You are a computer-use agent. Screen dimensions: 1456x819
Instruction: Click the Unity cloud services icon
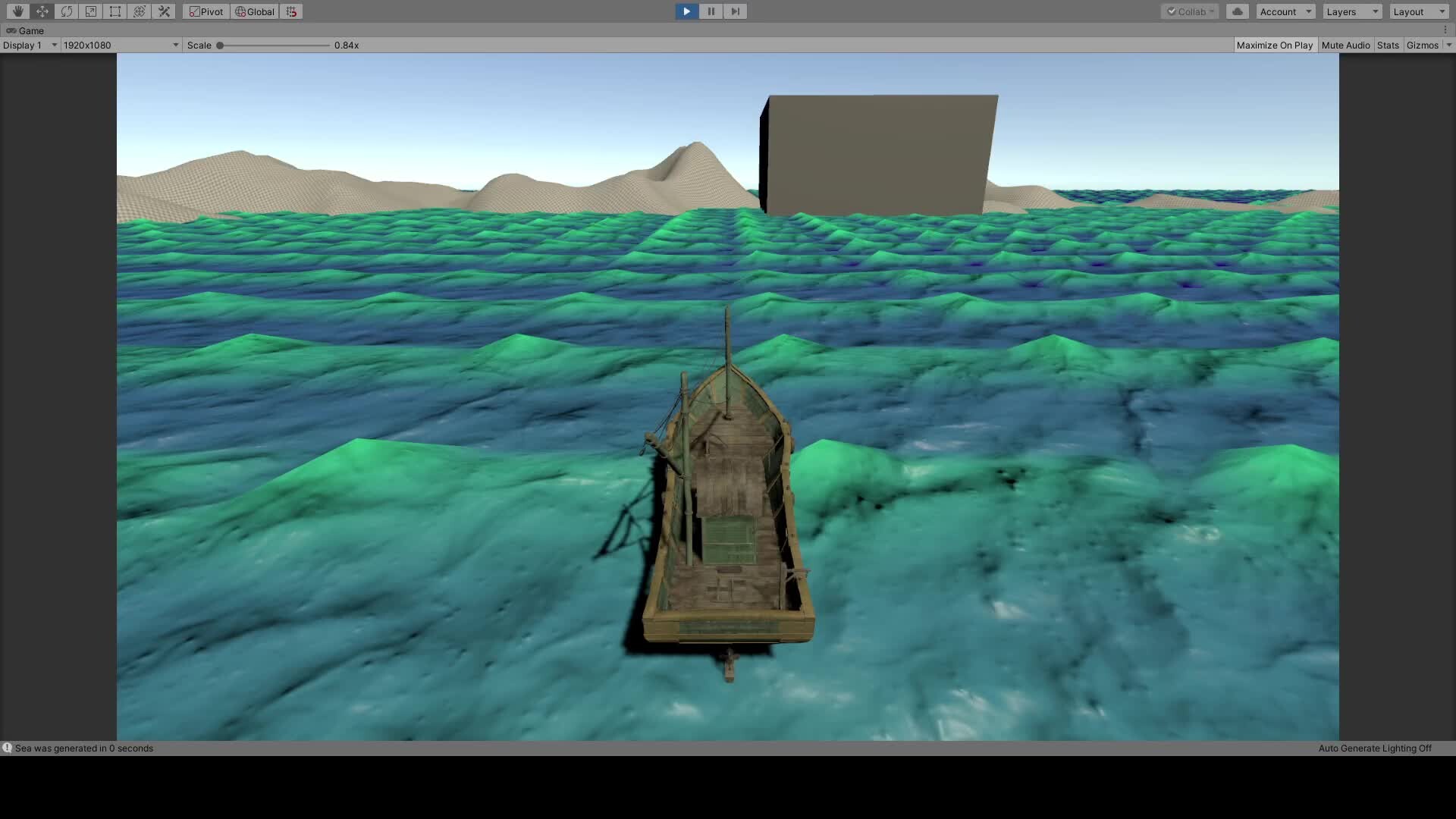(x=1238, y=11)
